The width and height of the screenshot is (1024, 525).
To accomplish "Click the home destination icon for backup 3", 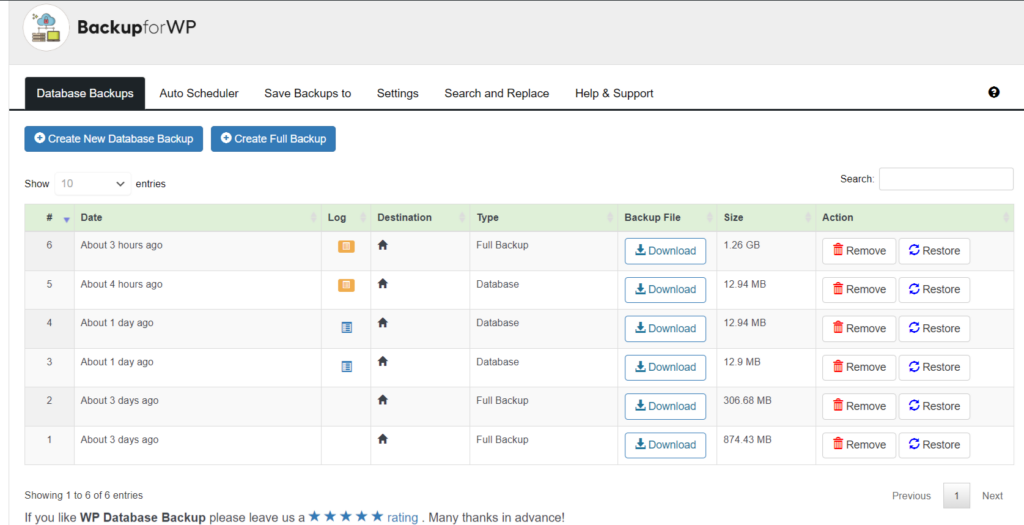I will 383,361.
